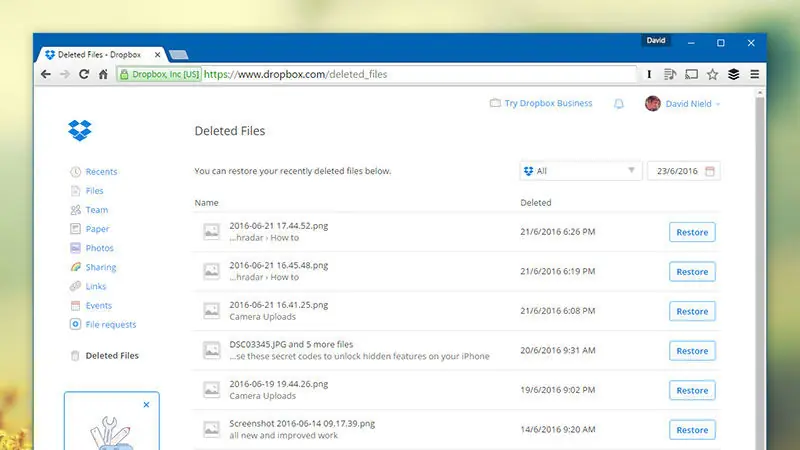The image size is (800, 450).
Task: Click the Recents clock icon
Action: point(76,172)
